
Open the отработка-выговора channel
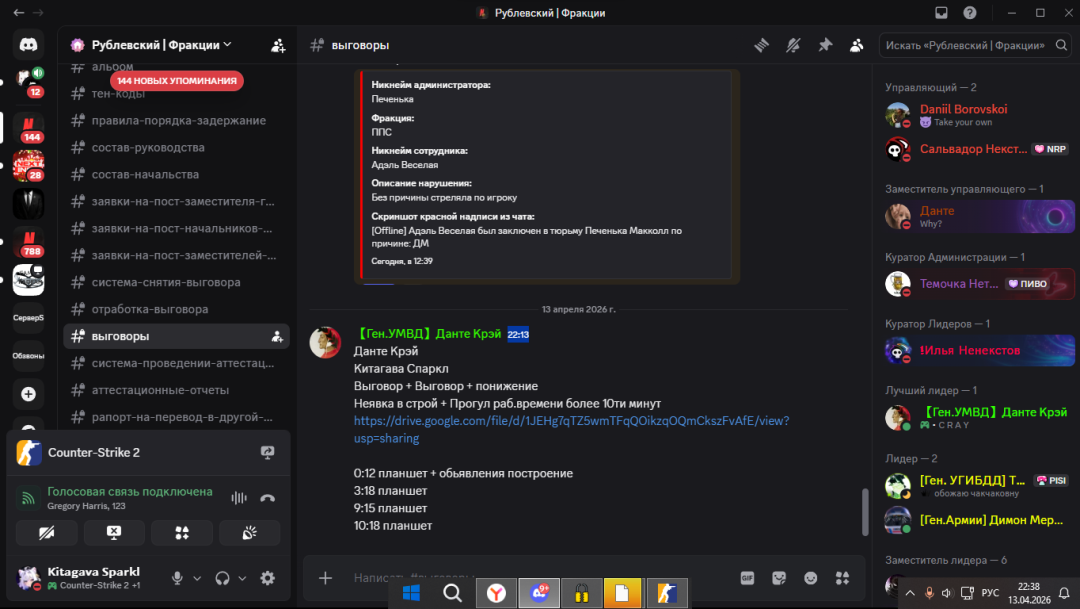click(x=150, y=309)
